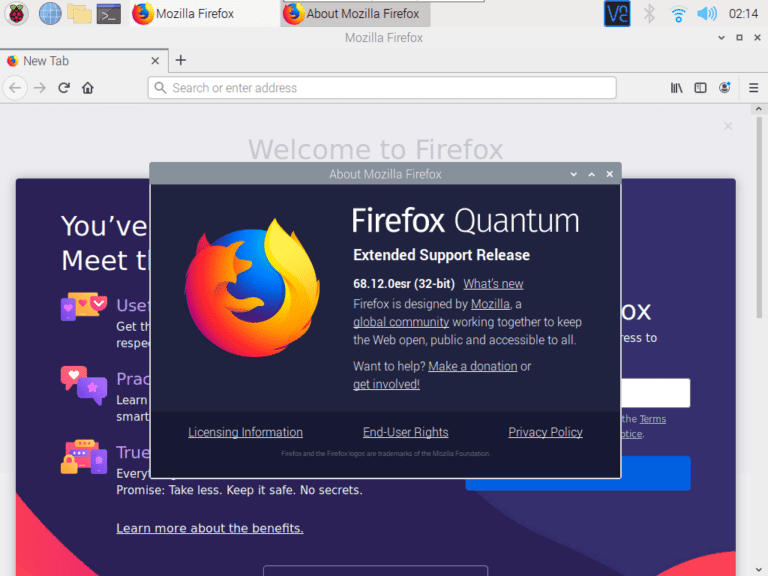Launch the web browser globe icon
Image resolution: width=768 pixels, height=576 pixels.
pos(50,13)
